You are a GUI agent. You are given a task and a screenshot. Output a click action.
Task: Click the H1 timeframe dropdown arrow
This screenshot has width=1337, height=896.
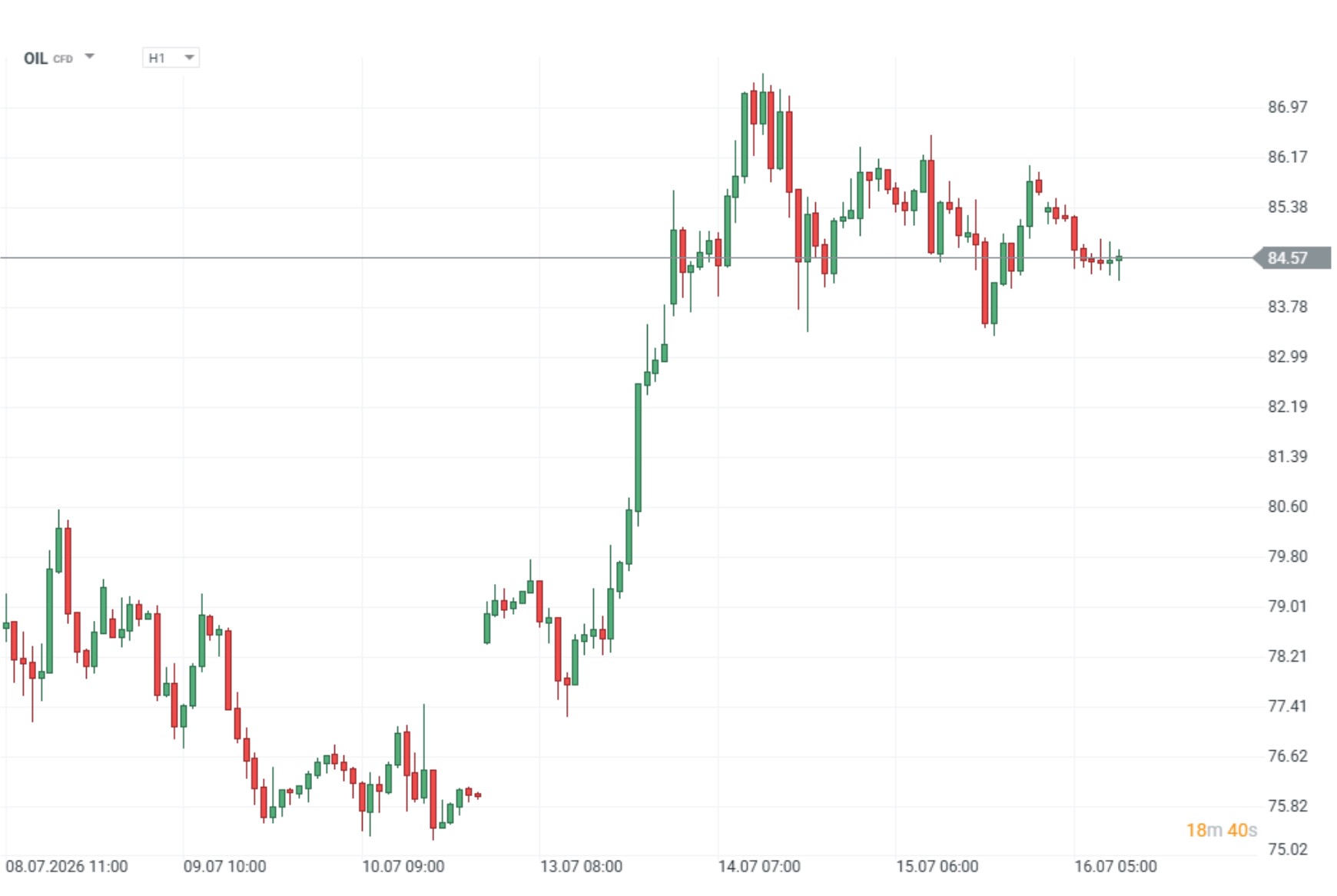(x=189, y=58)
